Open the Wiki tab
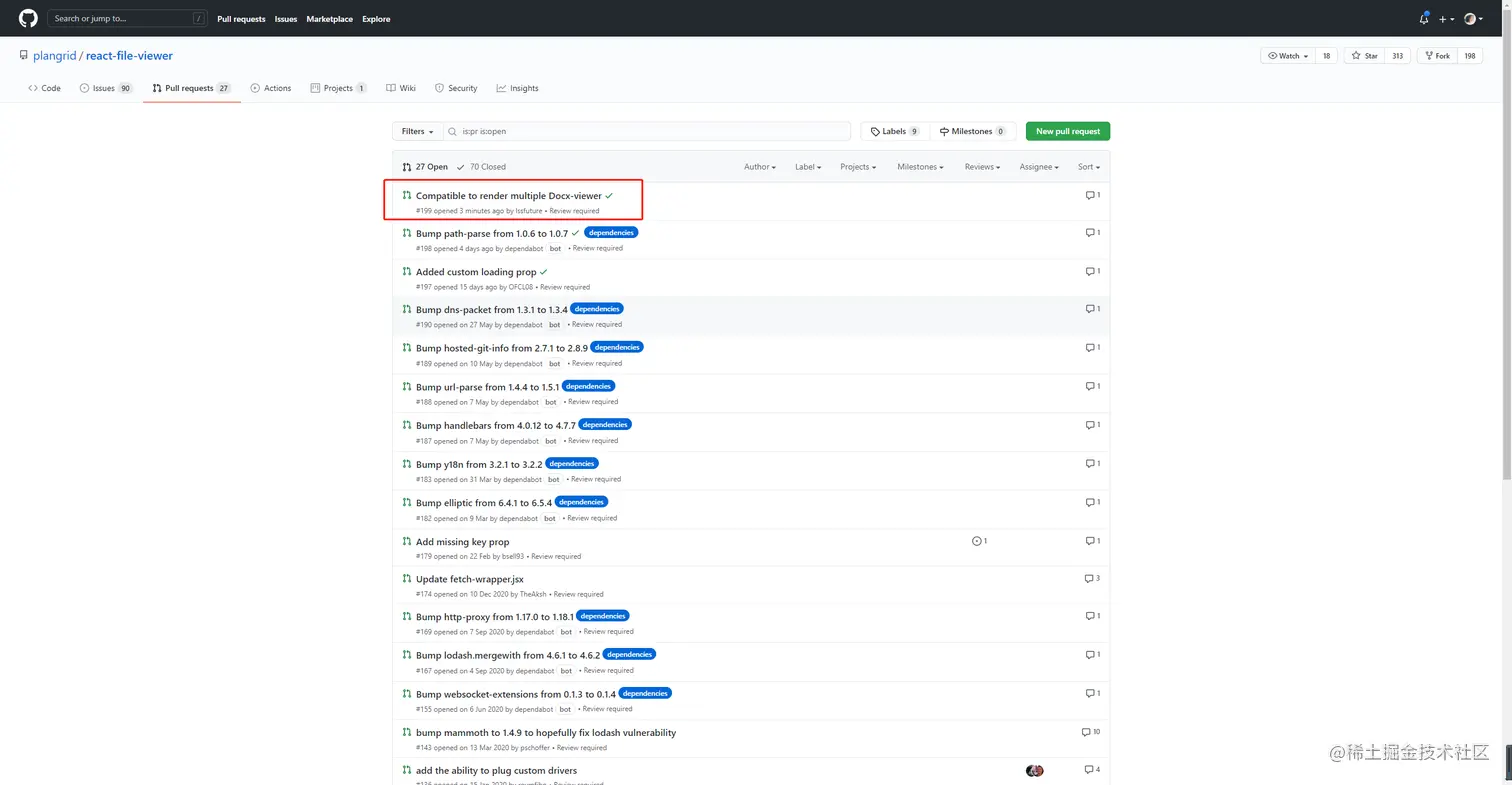The height and width of the screenshot is (785, 1512). tap(401, 88)
